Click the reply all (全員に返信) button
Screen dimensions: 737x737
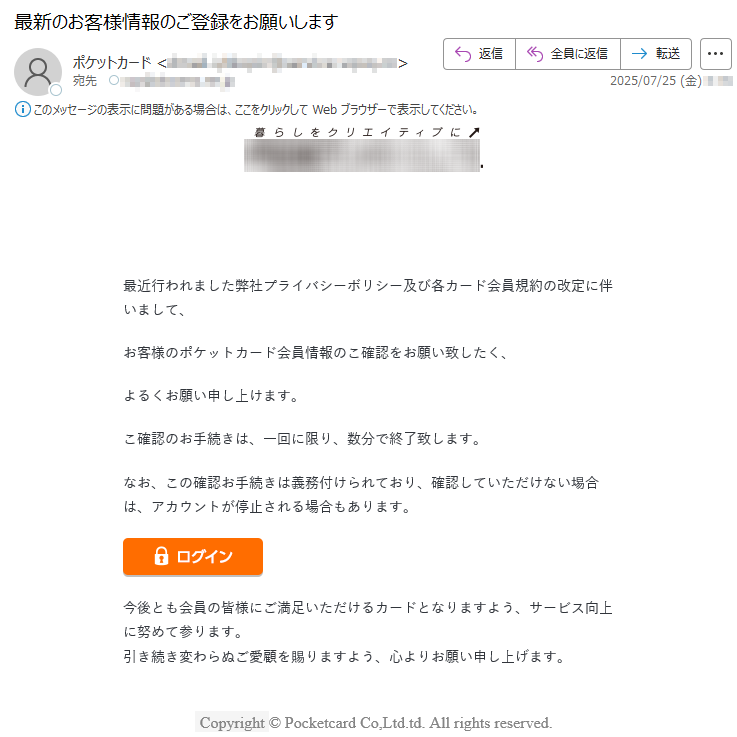coord(568,54)
